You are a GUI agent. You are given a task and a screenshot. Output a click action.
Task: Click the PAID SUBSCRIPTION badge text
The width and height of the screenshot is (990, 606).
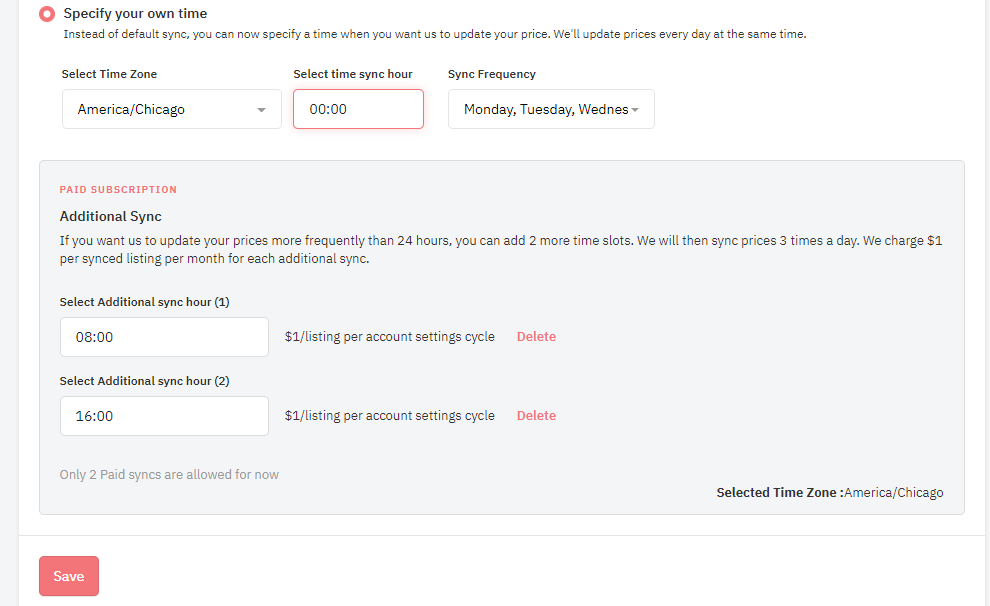[118, 189]
